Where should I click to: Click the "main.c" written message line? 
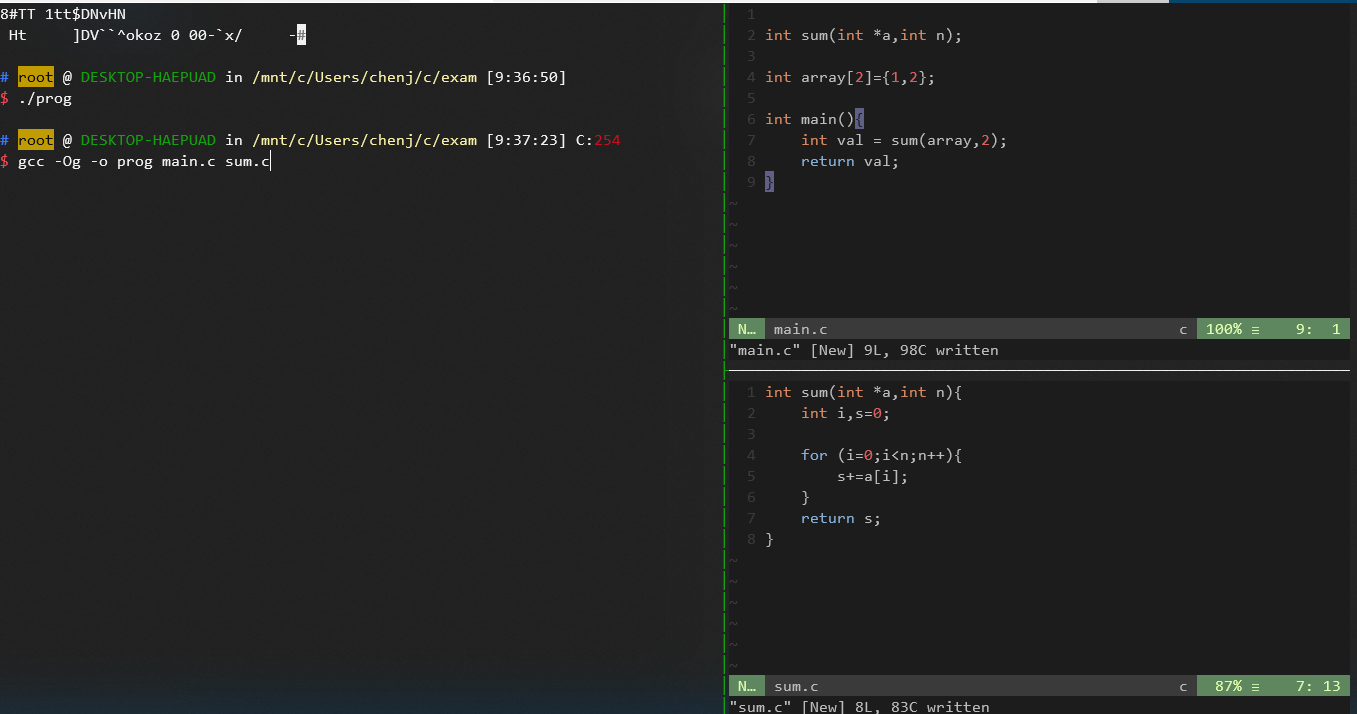click(864, 350)
